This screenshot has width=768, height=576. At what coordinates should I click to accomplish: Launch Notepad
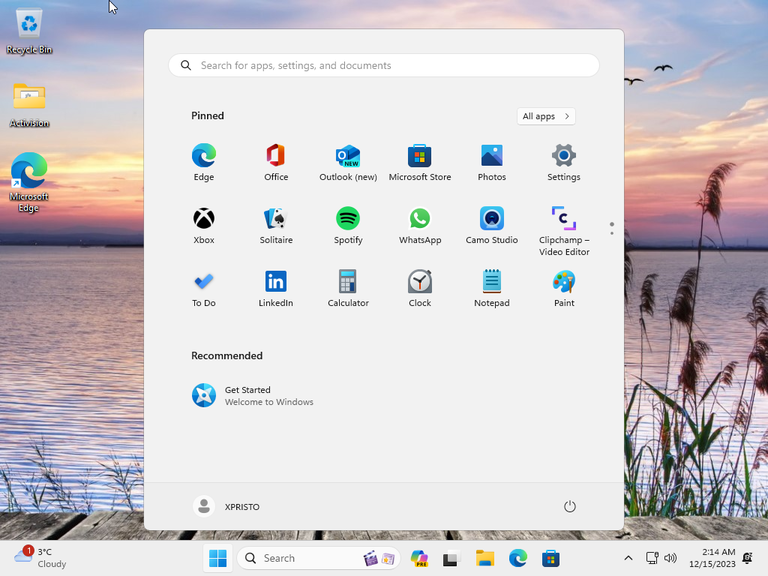coord(492,289)
